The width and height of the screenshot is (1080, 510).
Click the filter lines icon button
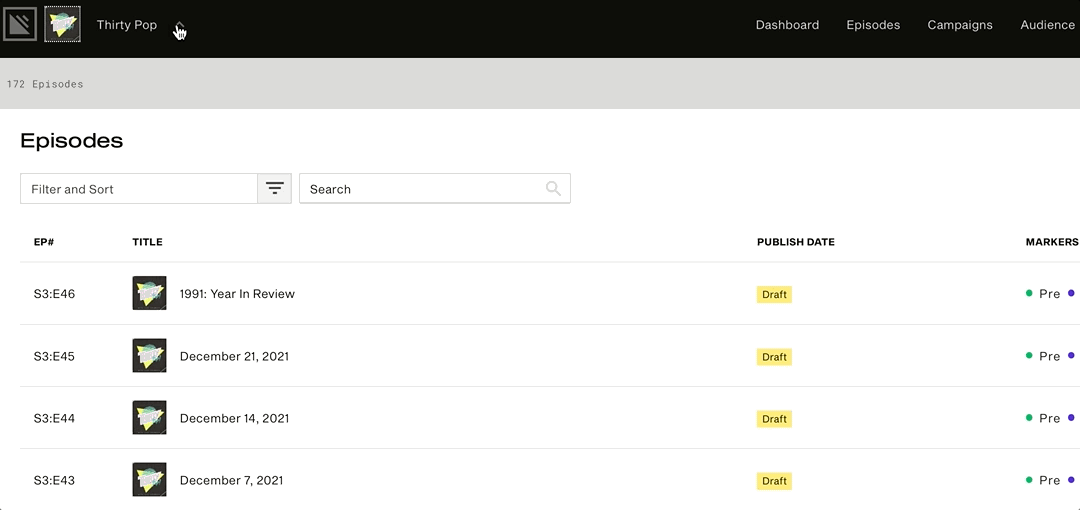click(275, 189)
